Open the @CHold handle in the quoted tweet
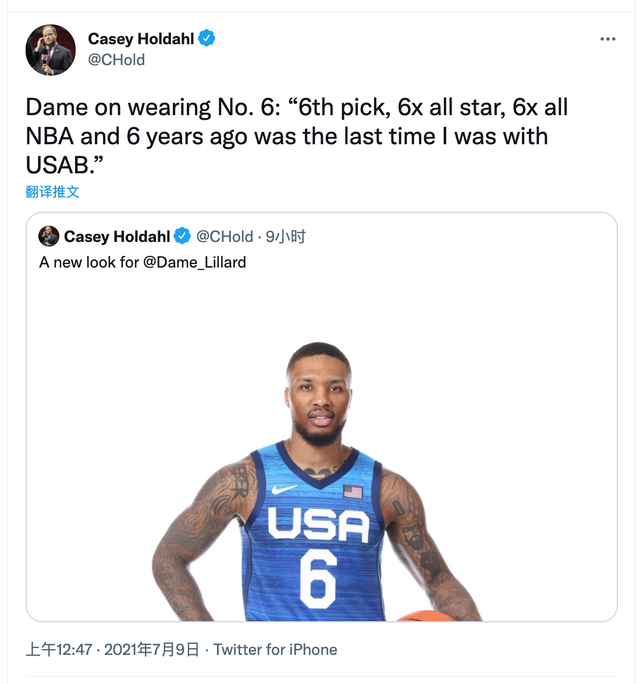 224,236
